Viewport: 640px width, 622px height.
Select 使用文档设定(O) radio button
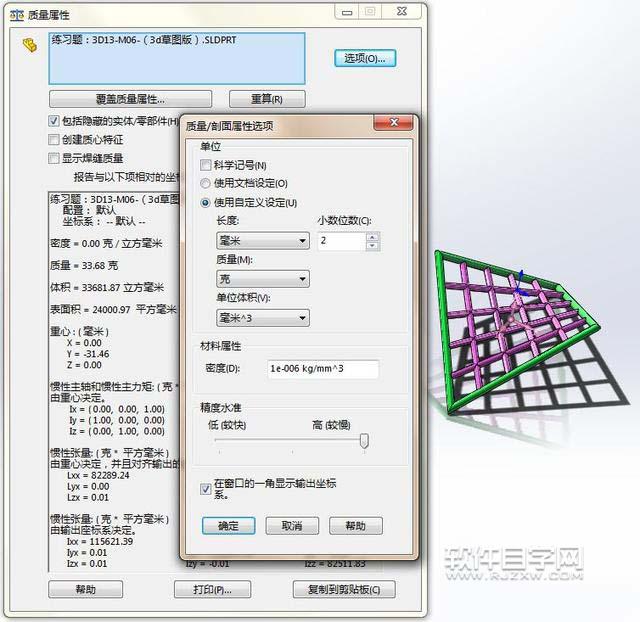[x=205, y=184]
